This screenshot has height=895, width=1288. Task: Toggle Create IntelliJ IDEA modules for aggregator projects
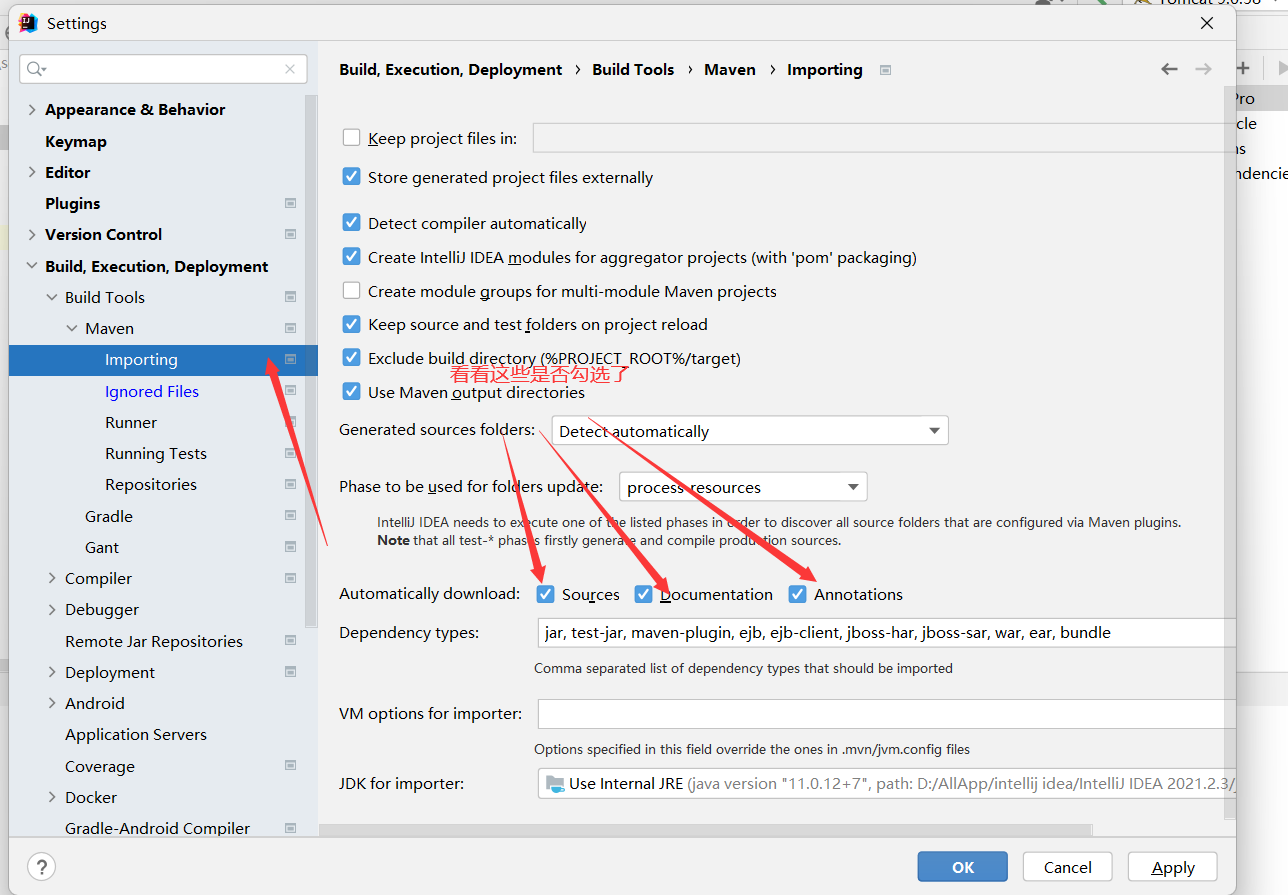click(x=351, y=257)
